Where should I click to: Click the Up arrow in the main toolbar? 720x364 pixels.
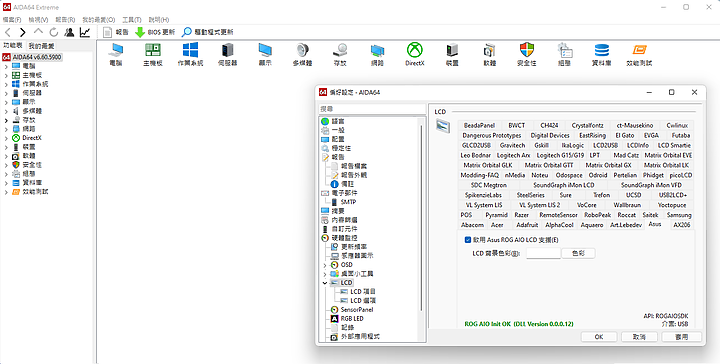[x=38, y=32]
